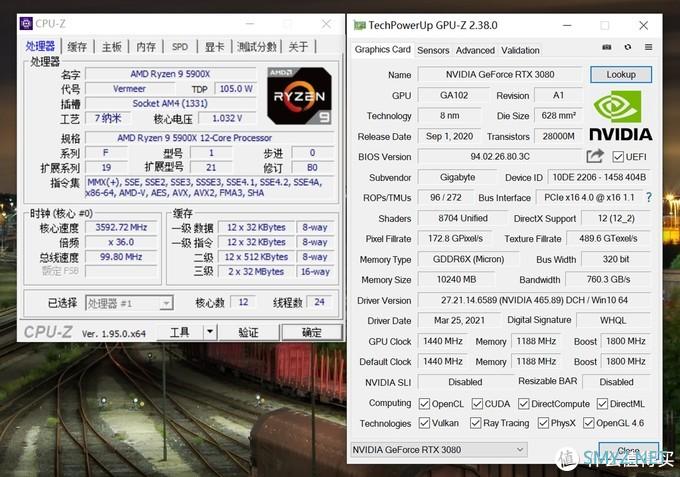This screenshot has width=680, height=477.
Task: Switch to the 缓存 tab in CPU-Z
Action: 77,47
